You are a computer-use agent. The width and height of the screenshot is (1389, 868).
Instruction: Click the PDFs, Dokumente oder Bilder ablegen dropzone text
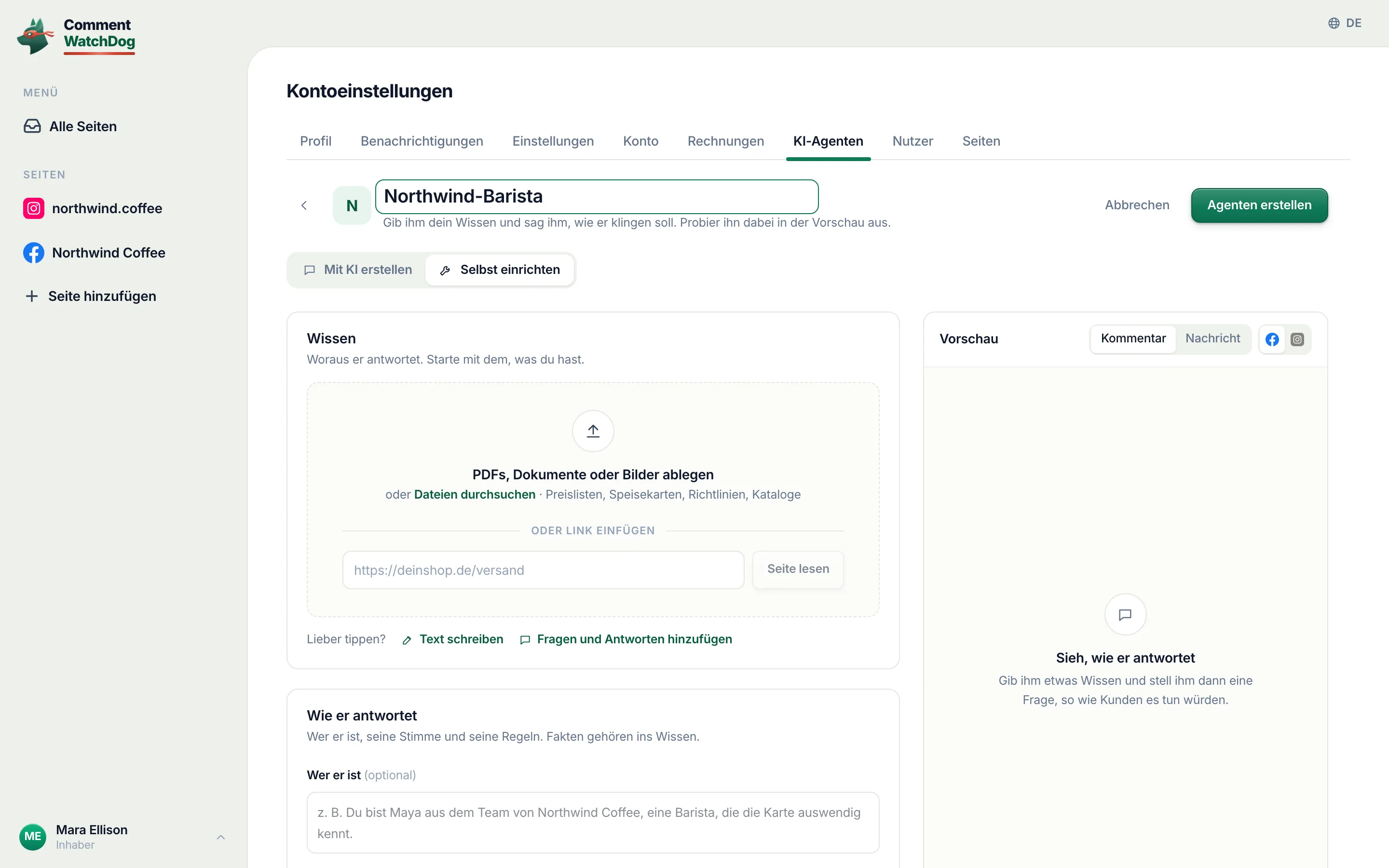click(x=593, y=475)
